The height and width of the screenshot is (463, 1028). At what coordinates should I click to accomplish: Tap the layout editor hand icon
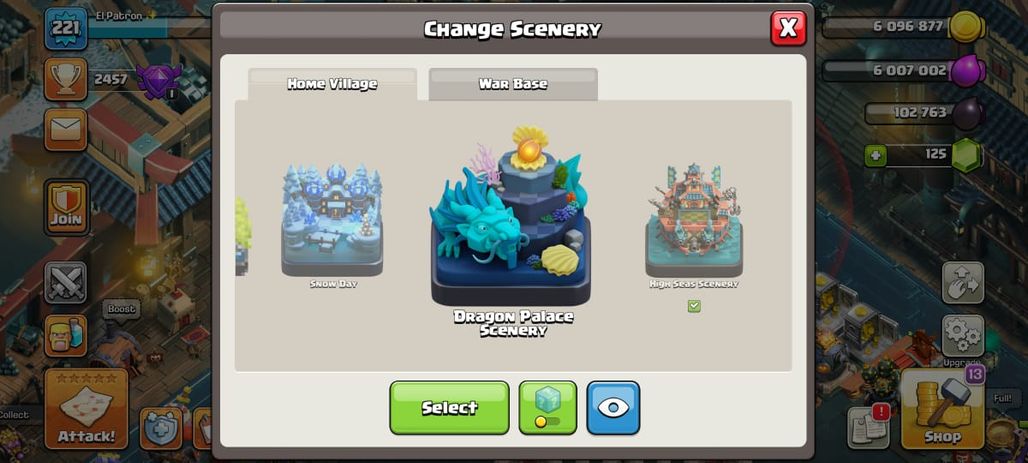point(963,283)
